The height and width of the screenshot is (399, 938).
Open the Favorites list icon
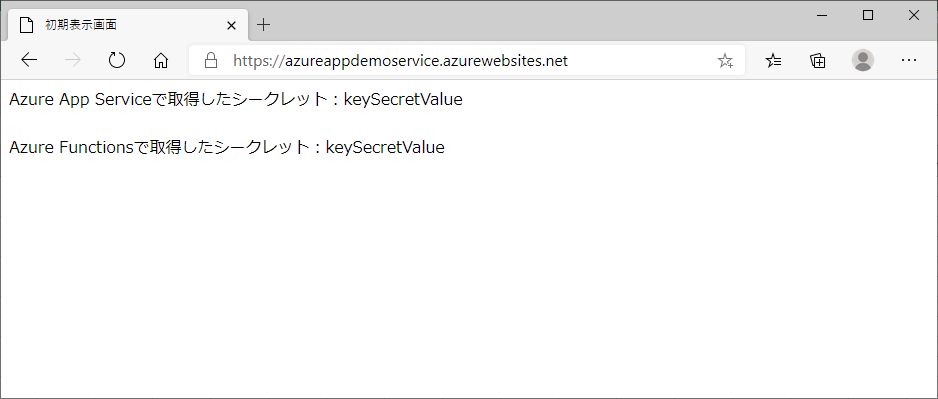click(x=773, y=60)
